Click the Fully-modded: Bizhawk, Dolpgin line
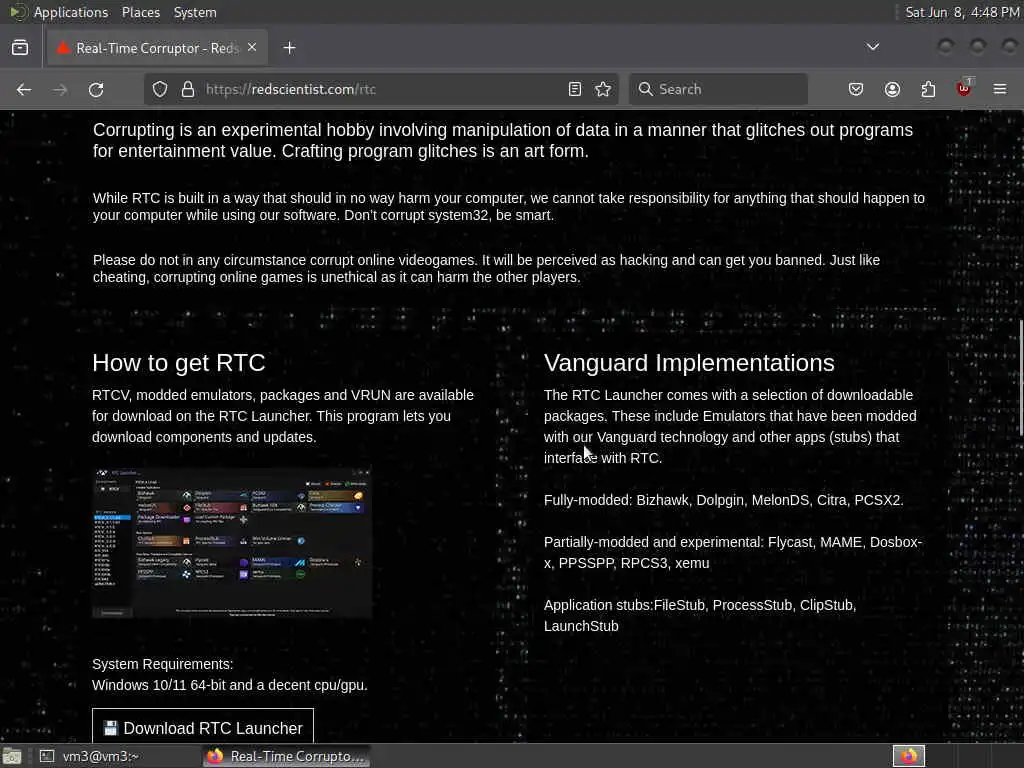The image size is (1024, 768). [724, 500]
